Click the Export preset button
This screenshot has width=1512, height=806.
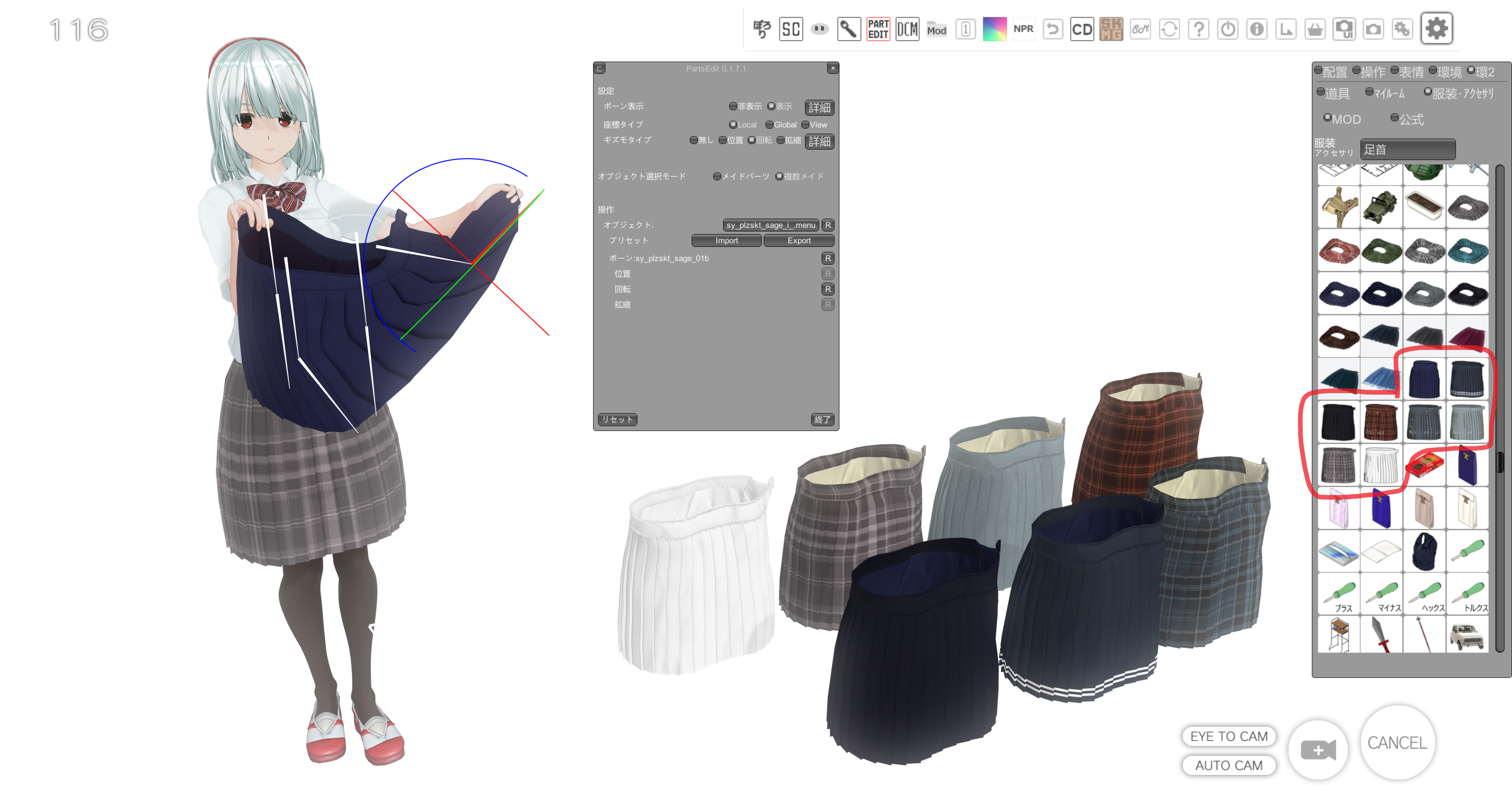click(x=798, y=241)
